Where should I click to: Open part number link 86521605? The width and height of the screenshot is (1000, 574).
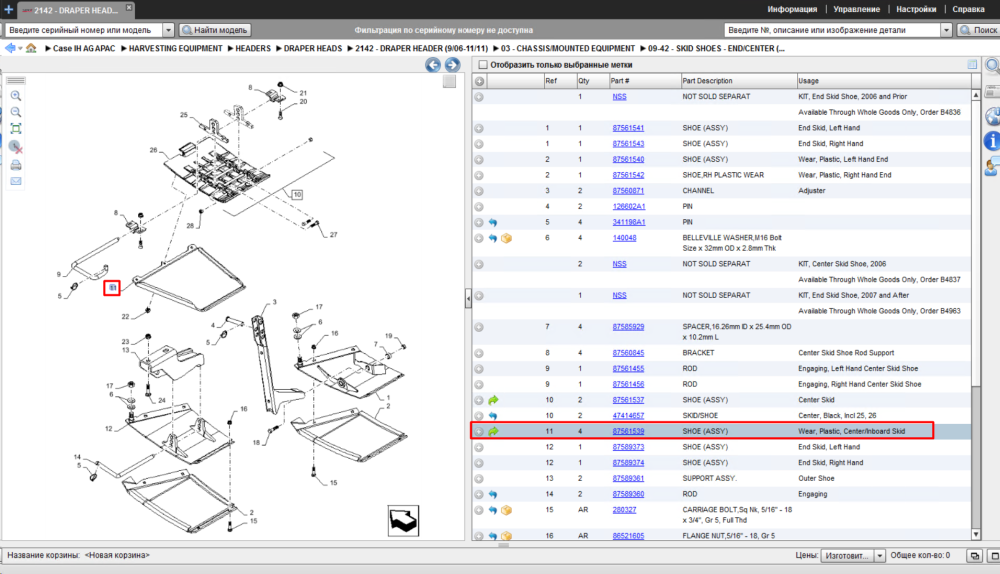tap(628, 536)
